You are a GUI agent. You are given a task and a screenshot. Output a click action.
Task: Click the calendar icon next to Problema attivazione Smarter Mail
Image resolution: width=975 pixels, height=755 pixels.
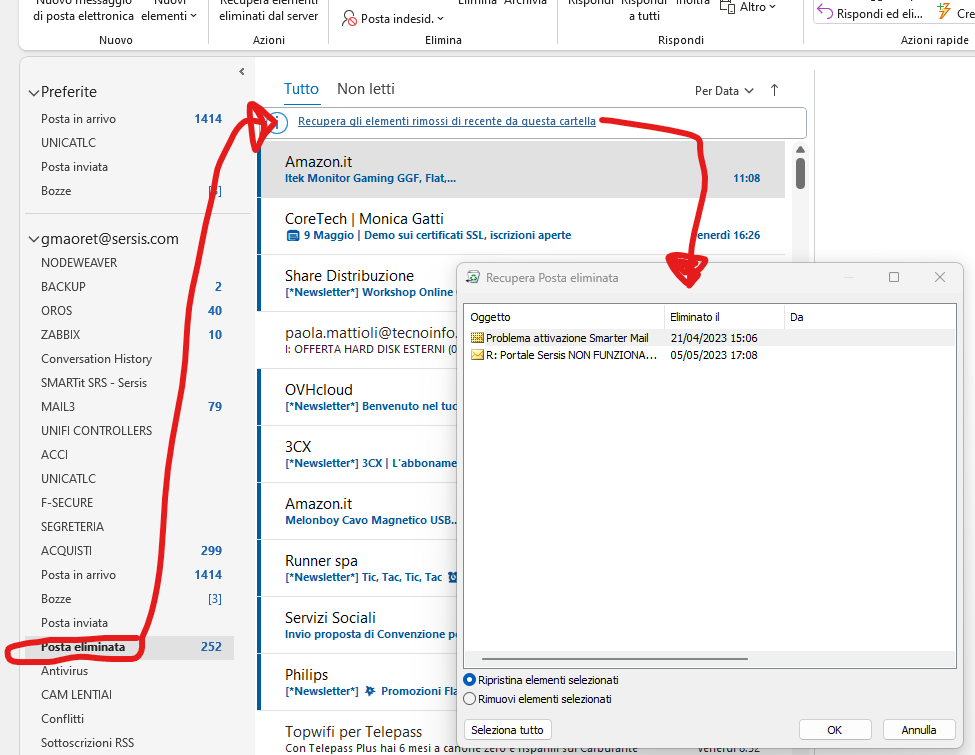point(477,338)
